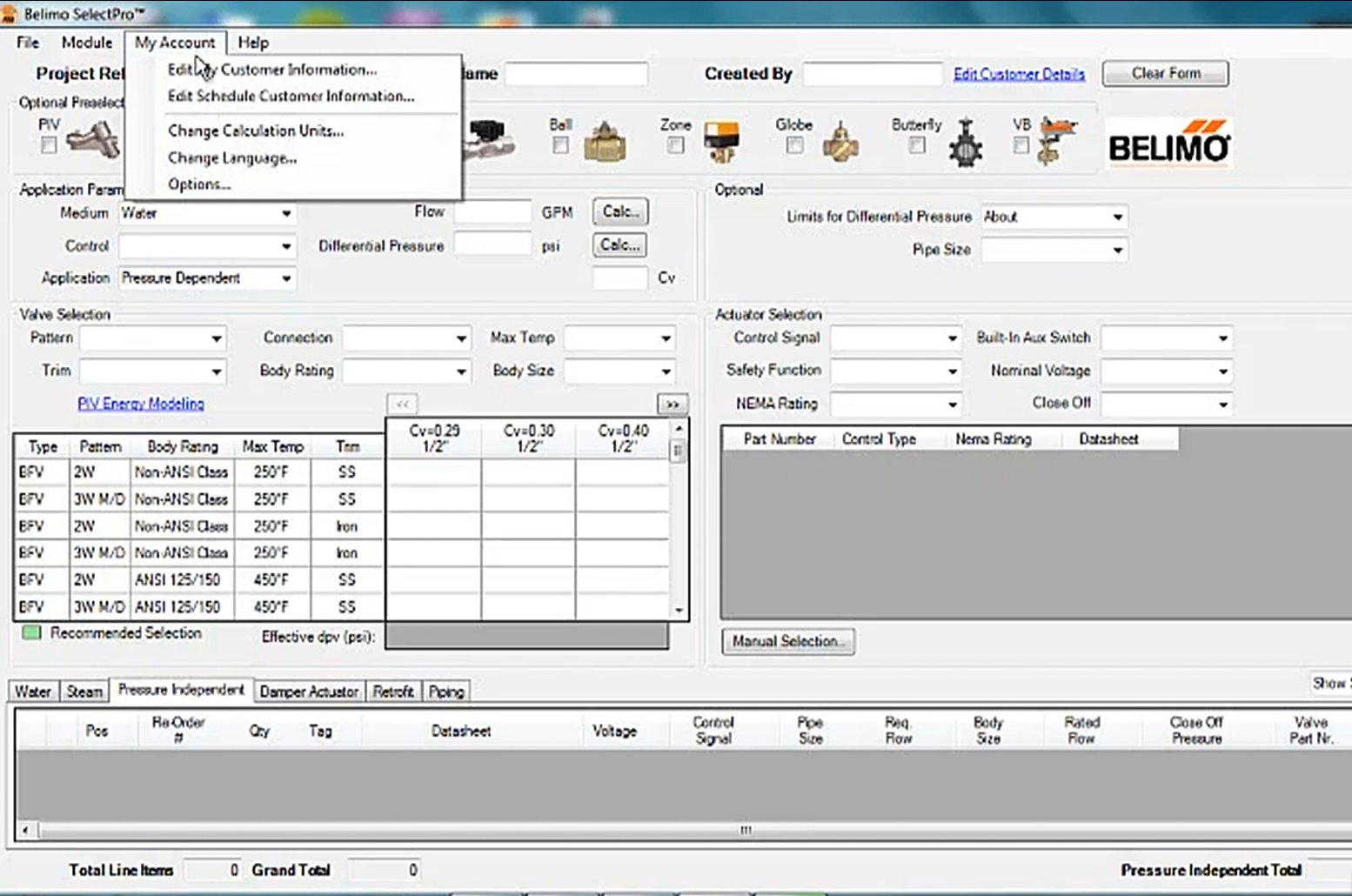Click the next columns >> button

point(673,405)
